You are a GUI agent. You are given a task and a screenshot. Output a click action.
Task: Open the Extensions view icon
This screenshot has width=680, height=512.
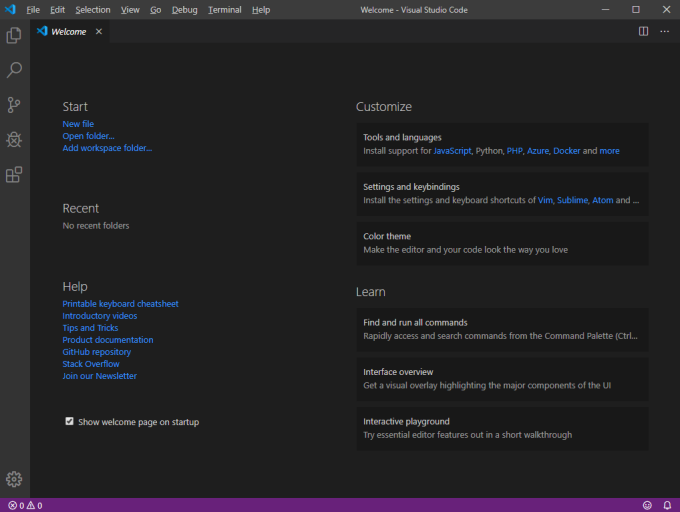pos(14,175)
